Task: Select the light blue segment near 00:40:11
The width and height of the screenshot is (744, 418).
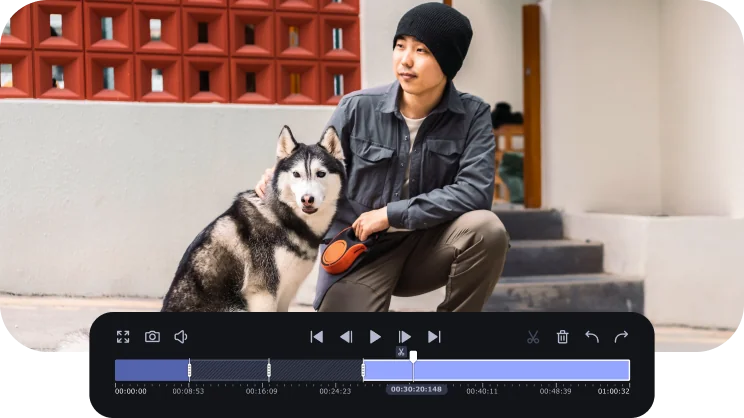Action: pyautogui.click(x=497, y=370)
